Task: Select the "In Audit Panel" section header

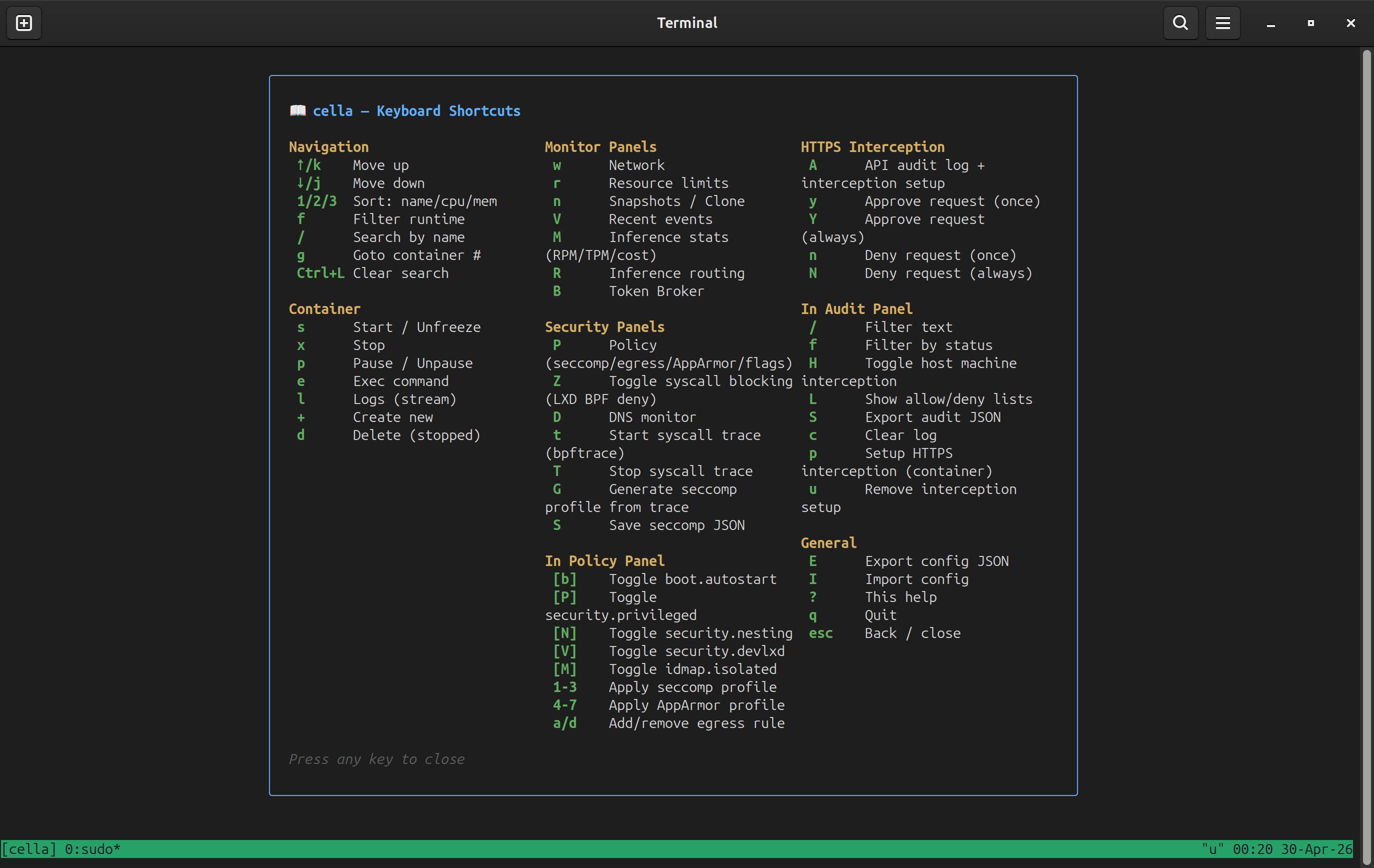Action: 856,309
